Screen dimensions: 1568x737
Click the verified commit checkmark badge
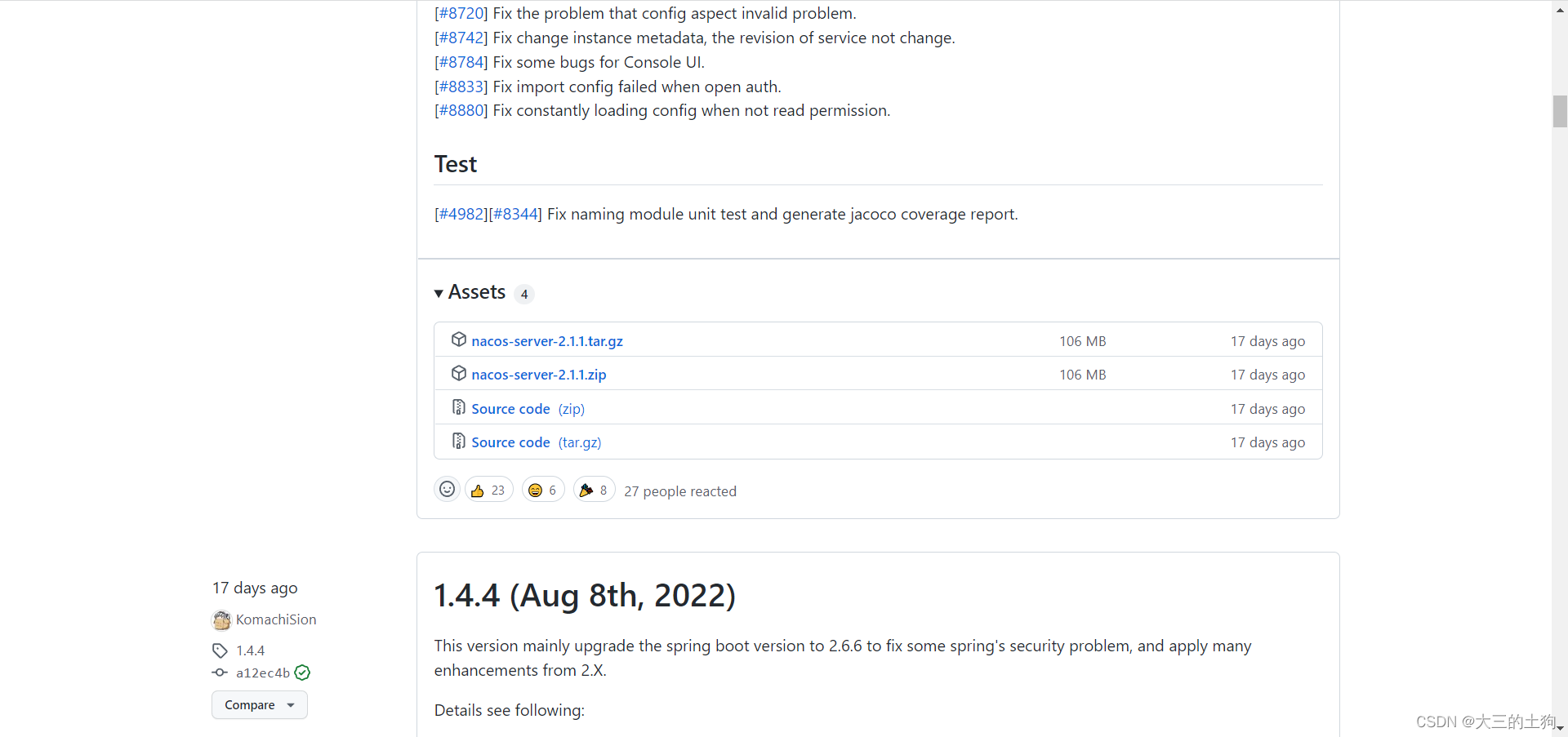302,673
